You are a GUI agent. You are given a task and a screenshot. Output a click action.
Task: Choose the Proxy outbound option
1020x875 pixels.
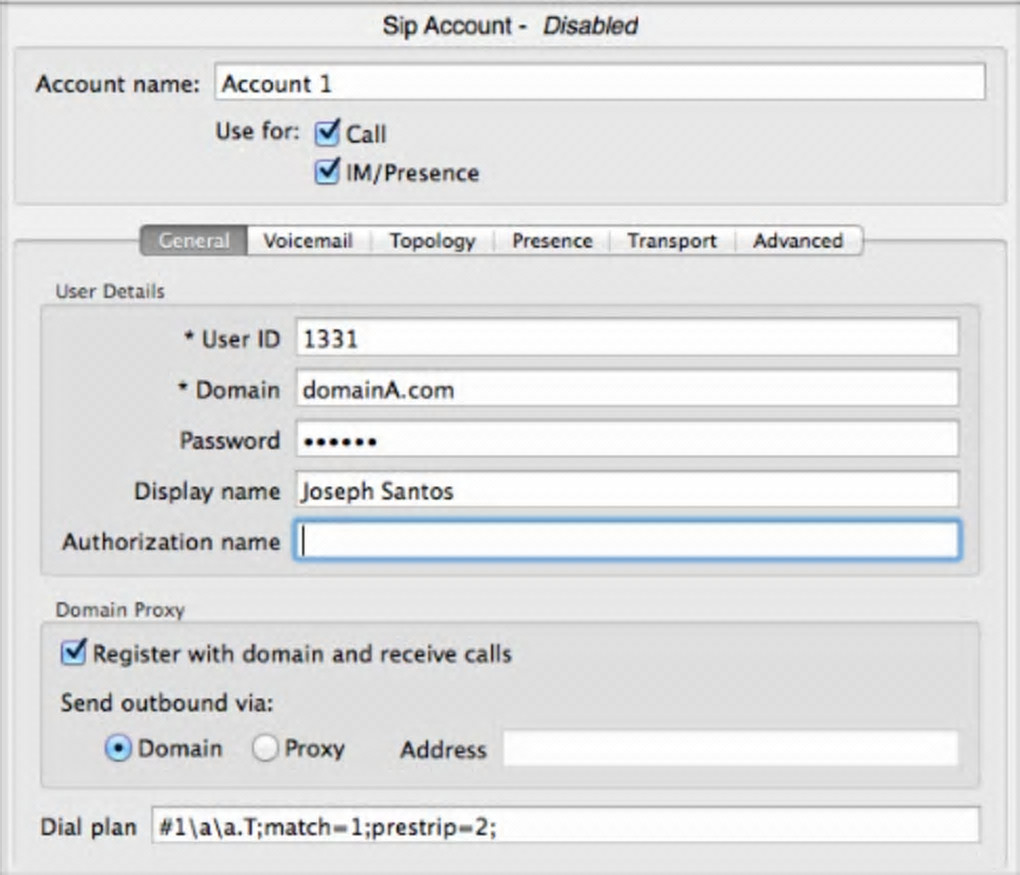tap(266, 749)
